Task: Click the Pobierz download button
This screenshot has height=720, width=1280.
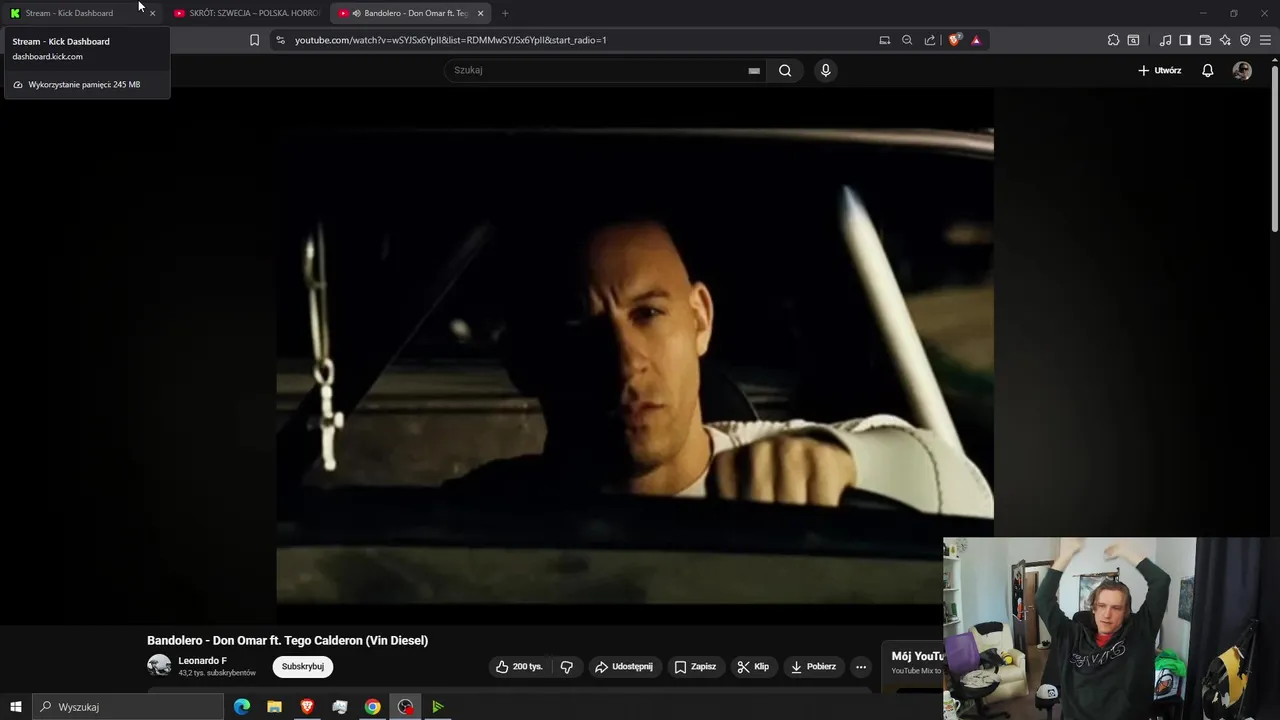Action: pyautogui.click(x=812, y=666)
